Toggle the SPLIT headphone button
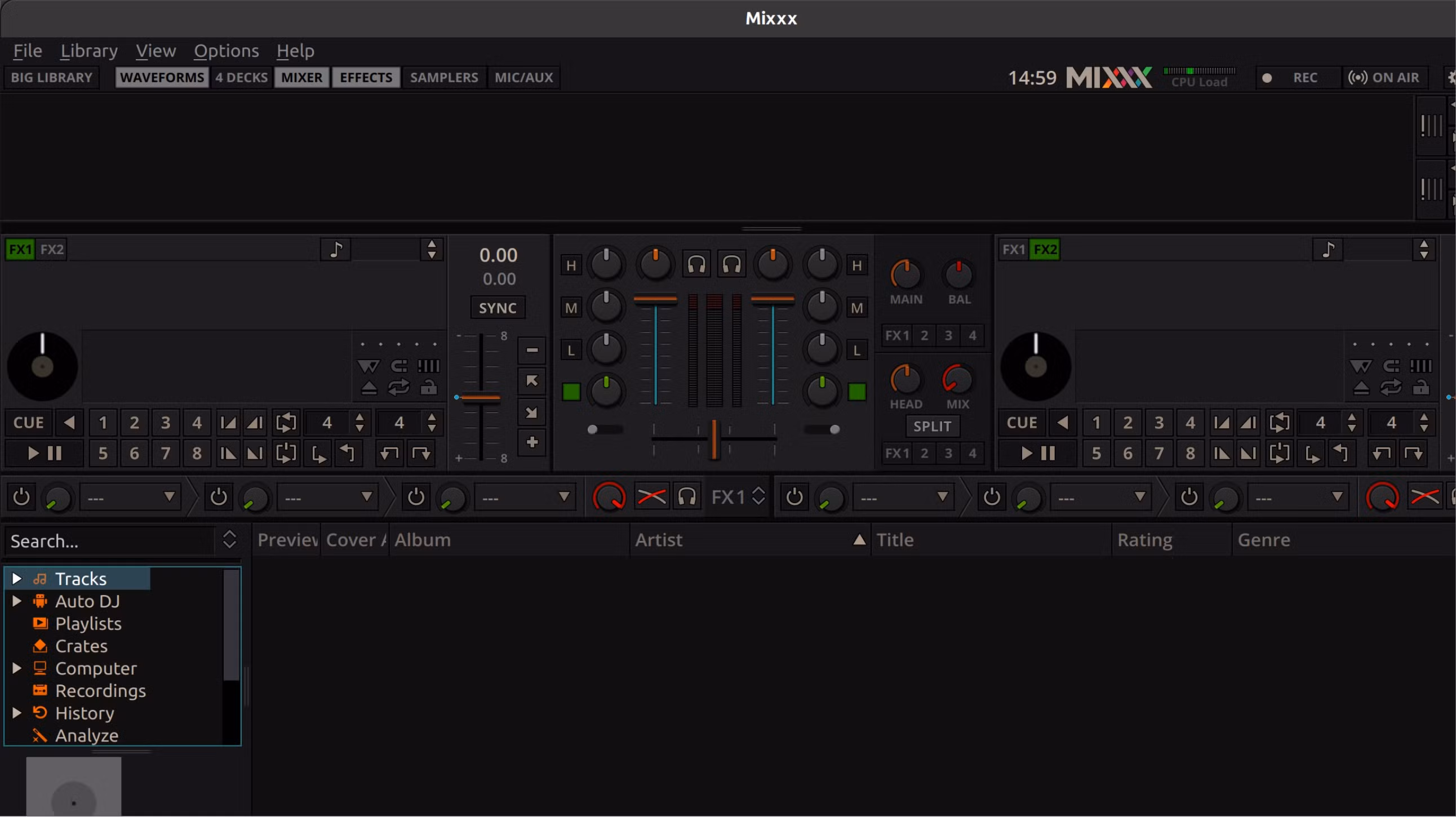This screenshot has width=1456, height=817. point(932,427)
